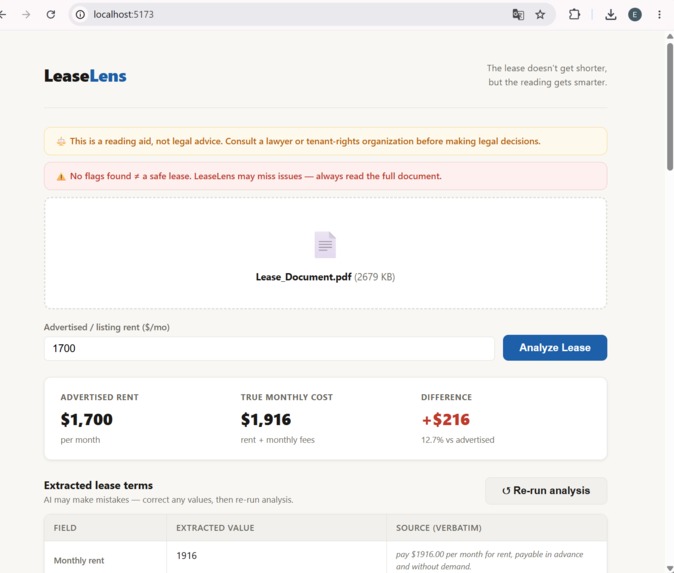Click the $1,700 advertised rent value

point(86,420)
